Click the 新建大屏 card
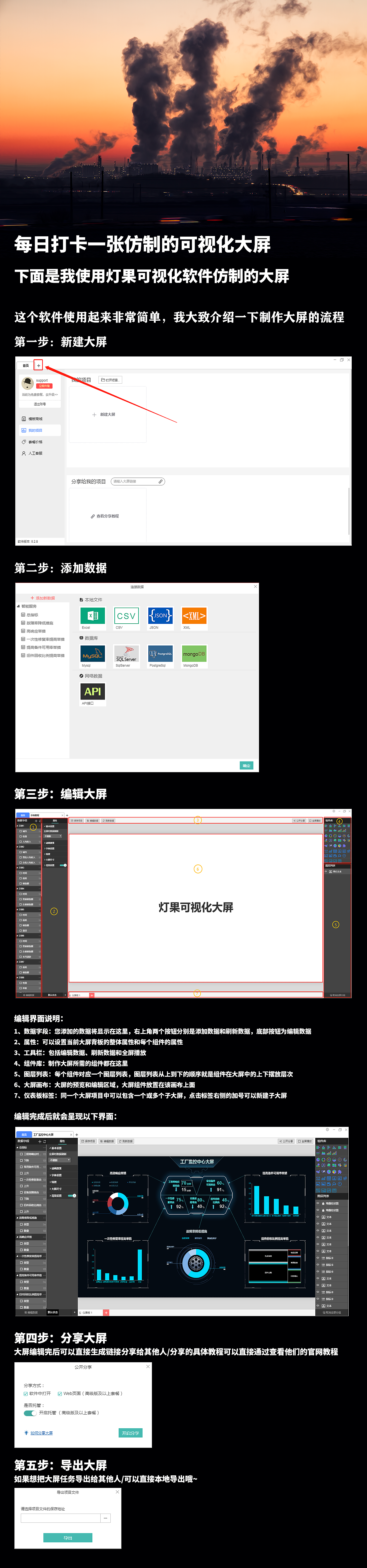The height and width of the screenshot is (1568, 367). pos(107,415)
